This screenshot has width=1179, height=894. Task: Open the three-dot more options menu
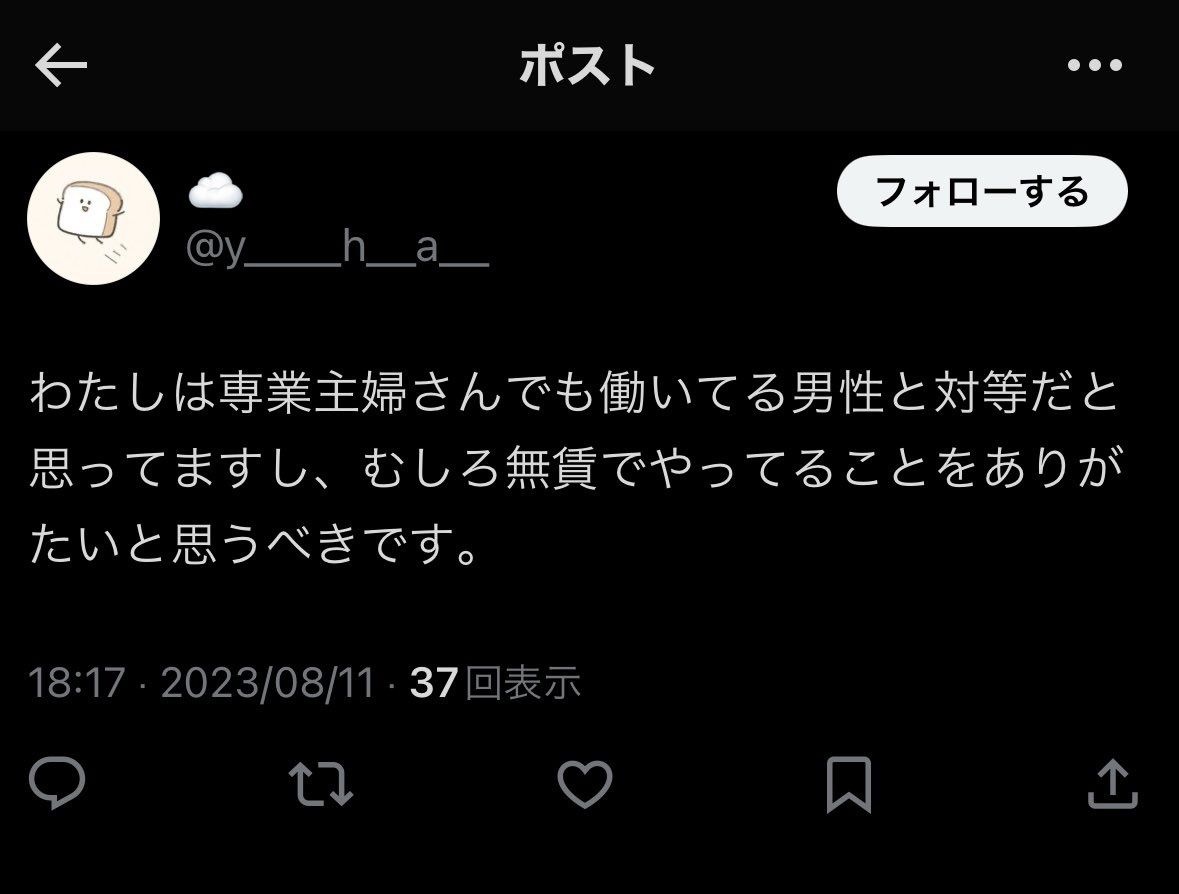point(1095,65)
